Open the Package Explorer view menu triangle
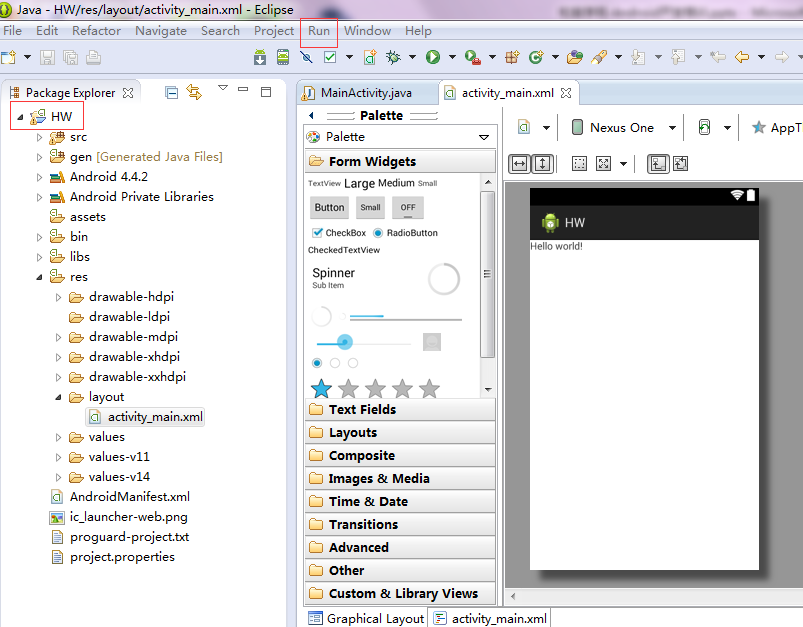 [x=223, y=88]
